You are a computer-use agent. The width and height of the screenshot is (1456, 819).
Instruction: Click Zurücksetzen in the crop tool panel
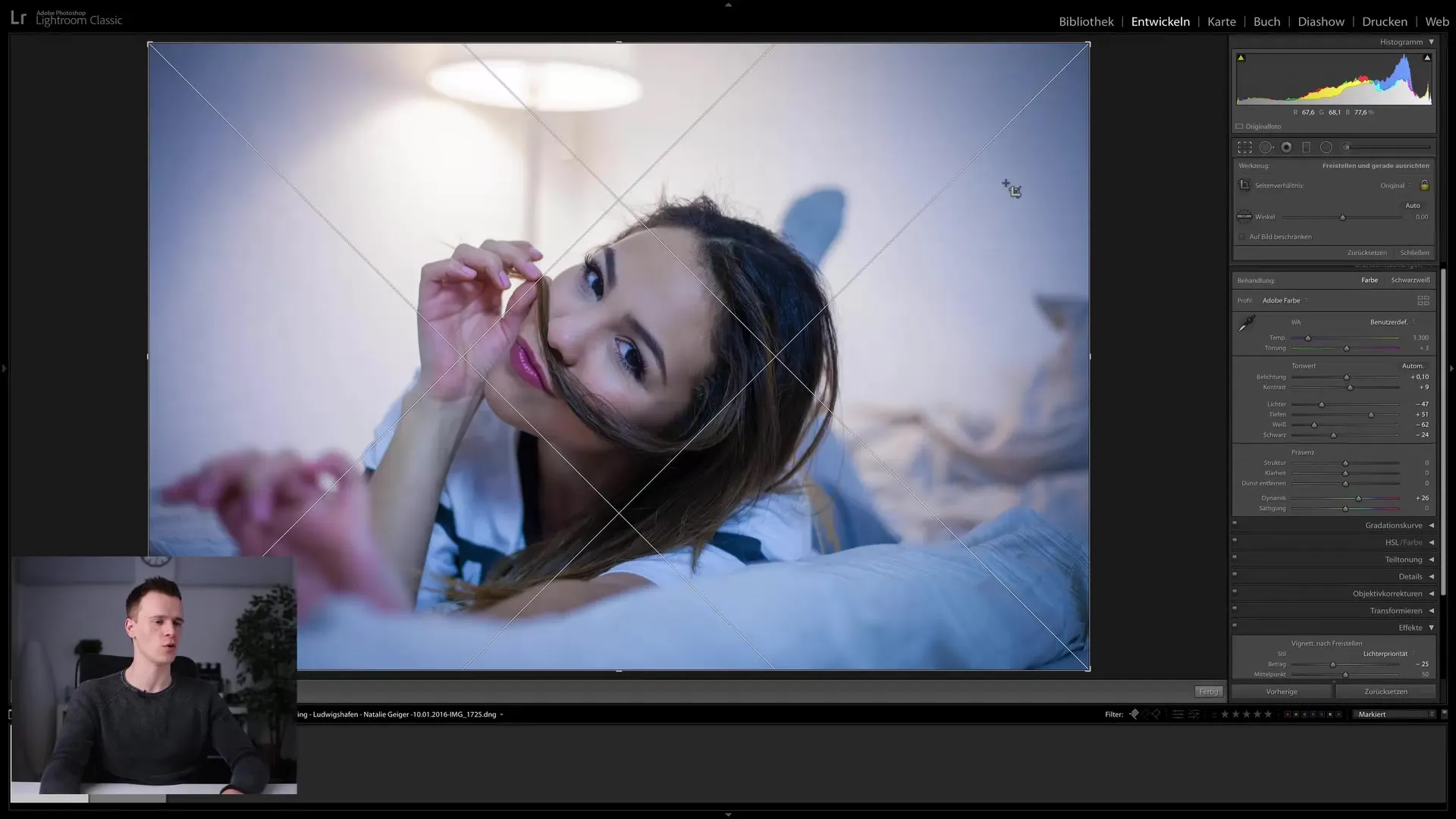pos(1367,253)
